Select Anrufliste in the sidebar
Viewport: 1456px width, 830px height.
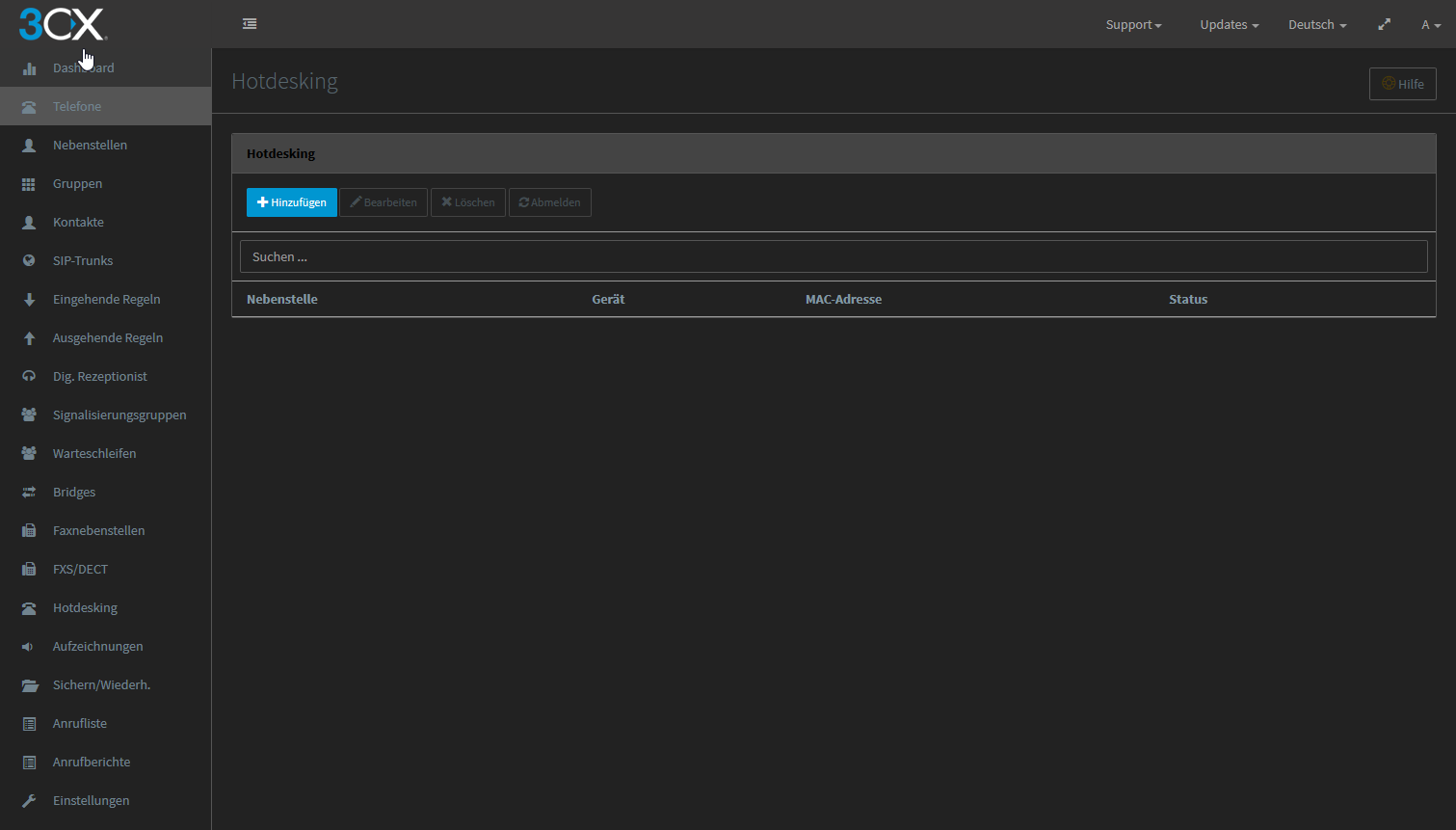pos(80,723)
